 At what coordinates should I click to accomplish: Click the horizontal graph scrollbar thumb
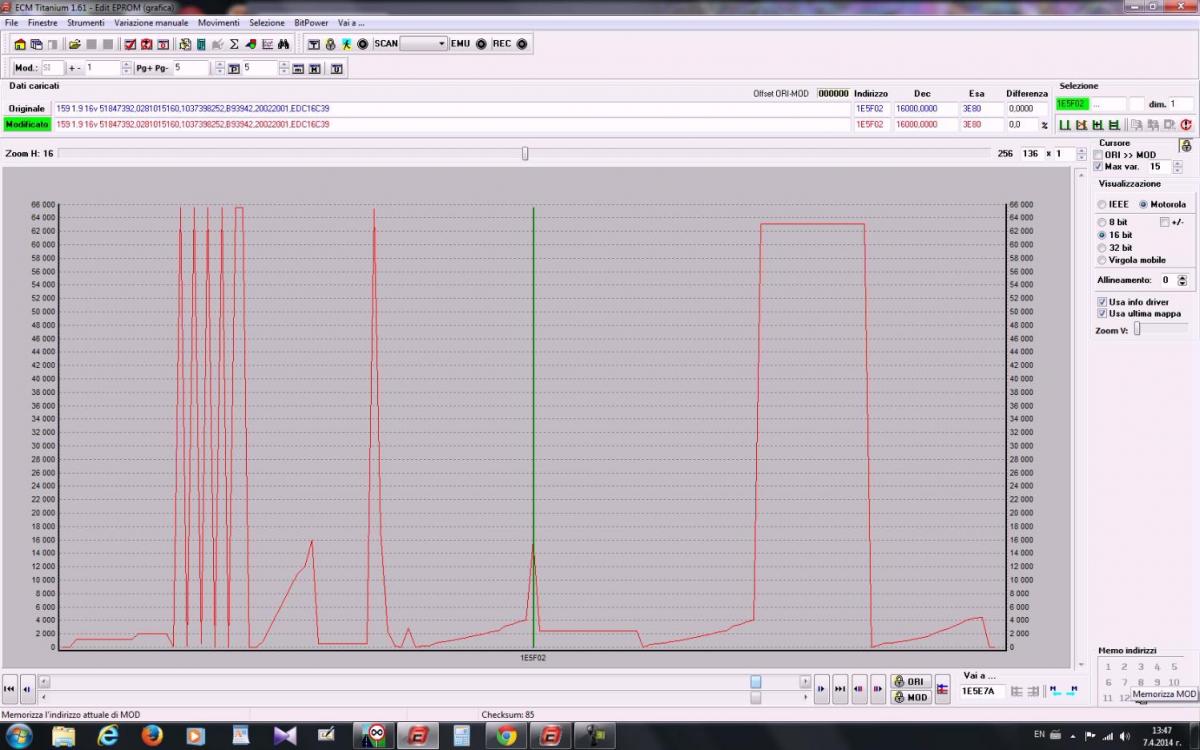(x=756, y=681)
